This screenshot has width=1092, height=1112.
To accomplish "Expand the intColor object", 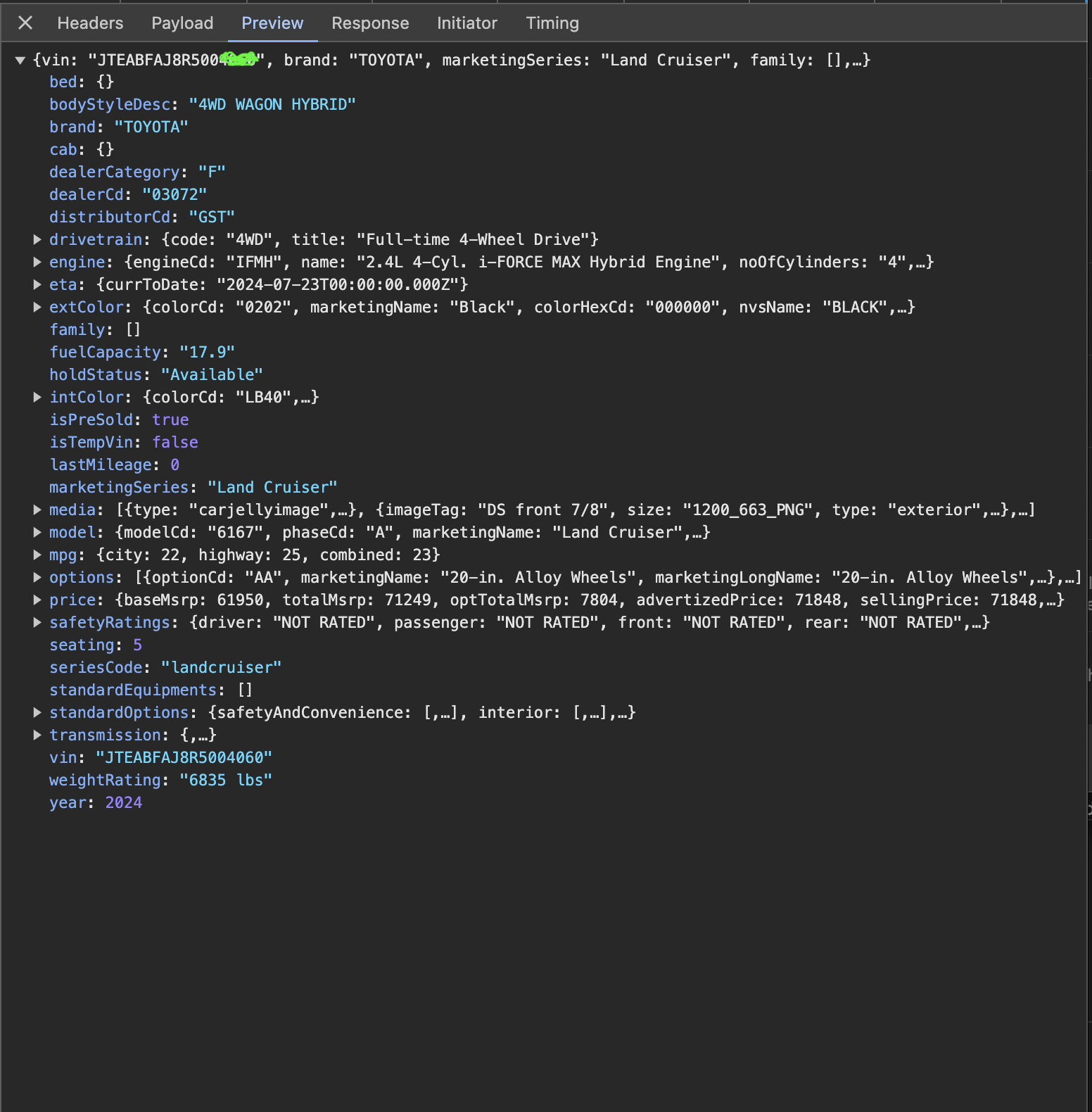I will (37, 397).
